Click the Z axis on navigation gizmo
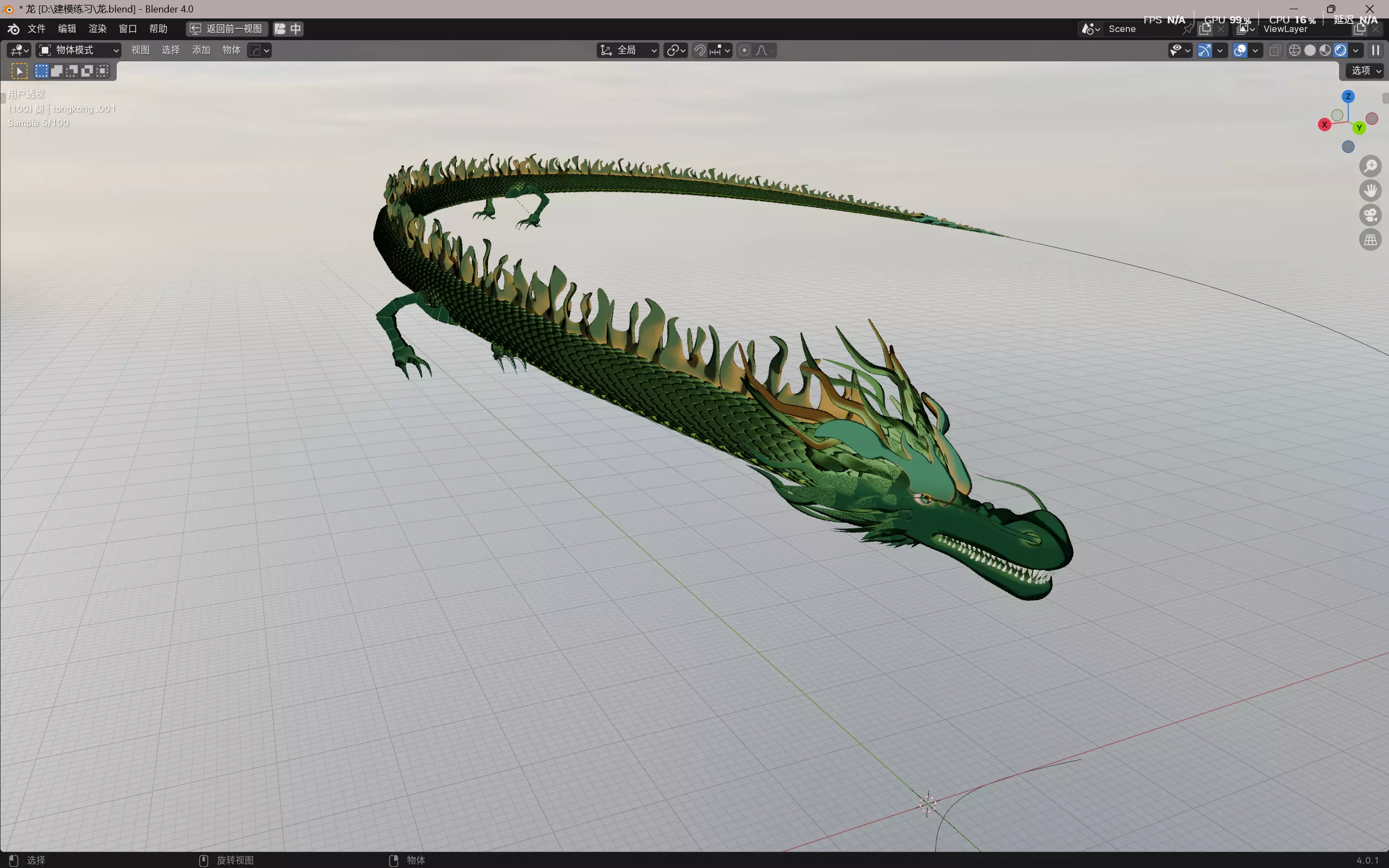This screenshot has height=868, width=1389. coord(1348,97)
